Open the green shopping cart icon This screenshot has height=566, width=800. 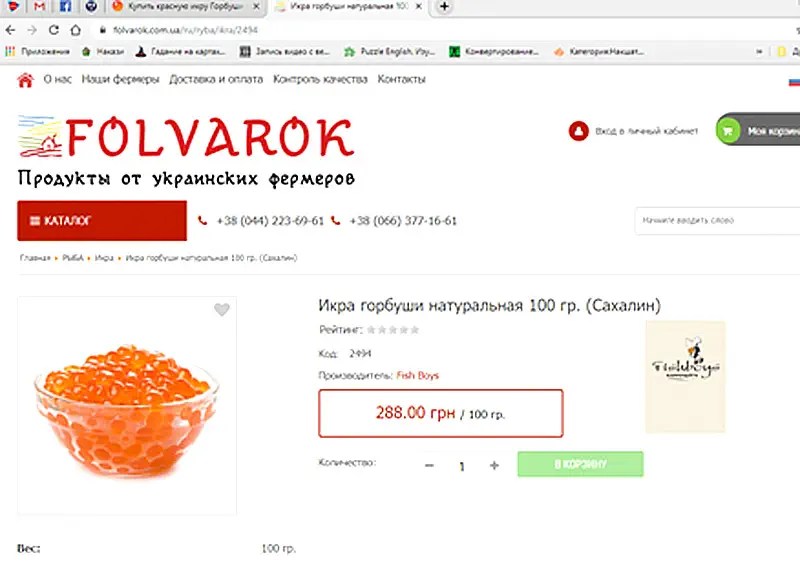728,131
